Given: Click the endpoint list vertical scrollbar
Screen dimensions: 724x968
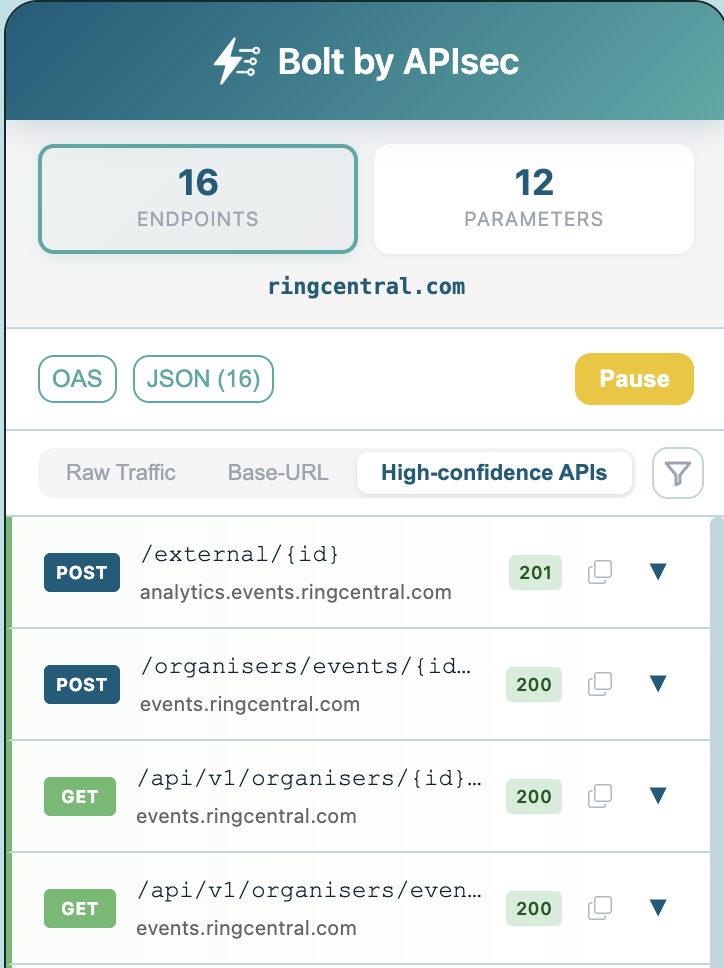Looking at the screenshot, I should pyautogui.click(x=717, y=741).
